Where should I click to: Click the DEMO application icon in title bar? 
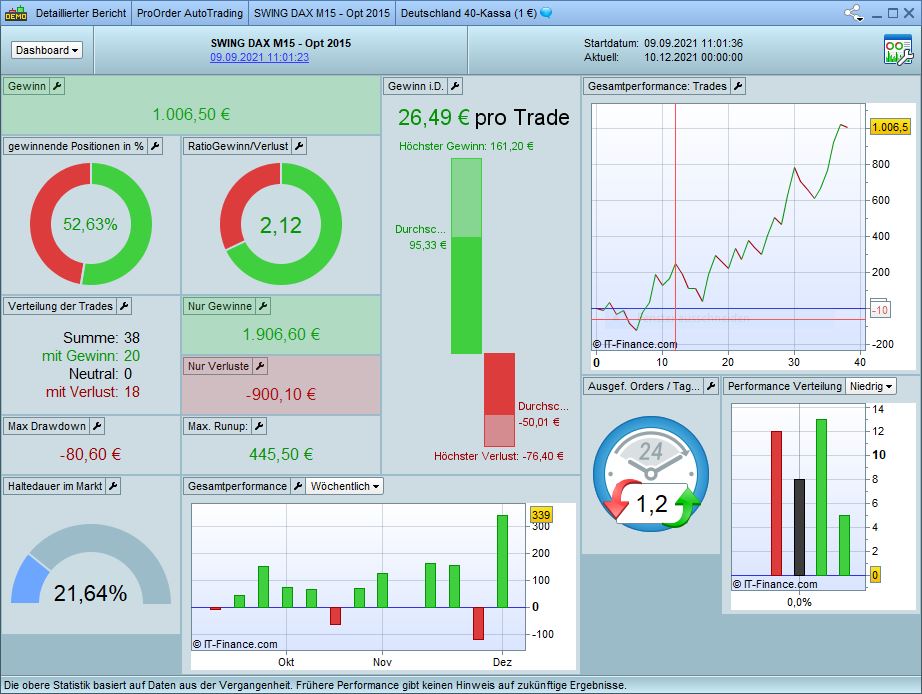(16, 13)
